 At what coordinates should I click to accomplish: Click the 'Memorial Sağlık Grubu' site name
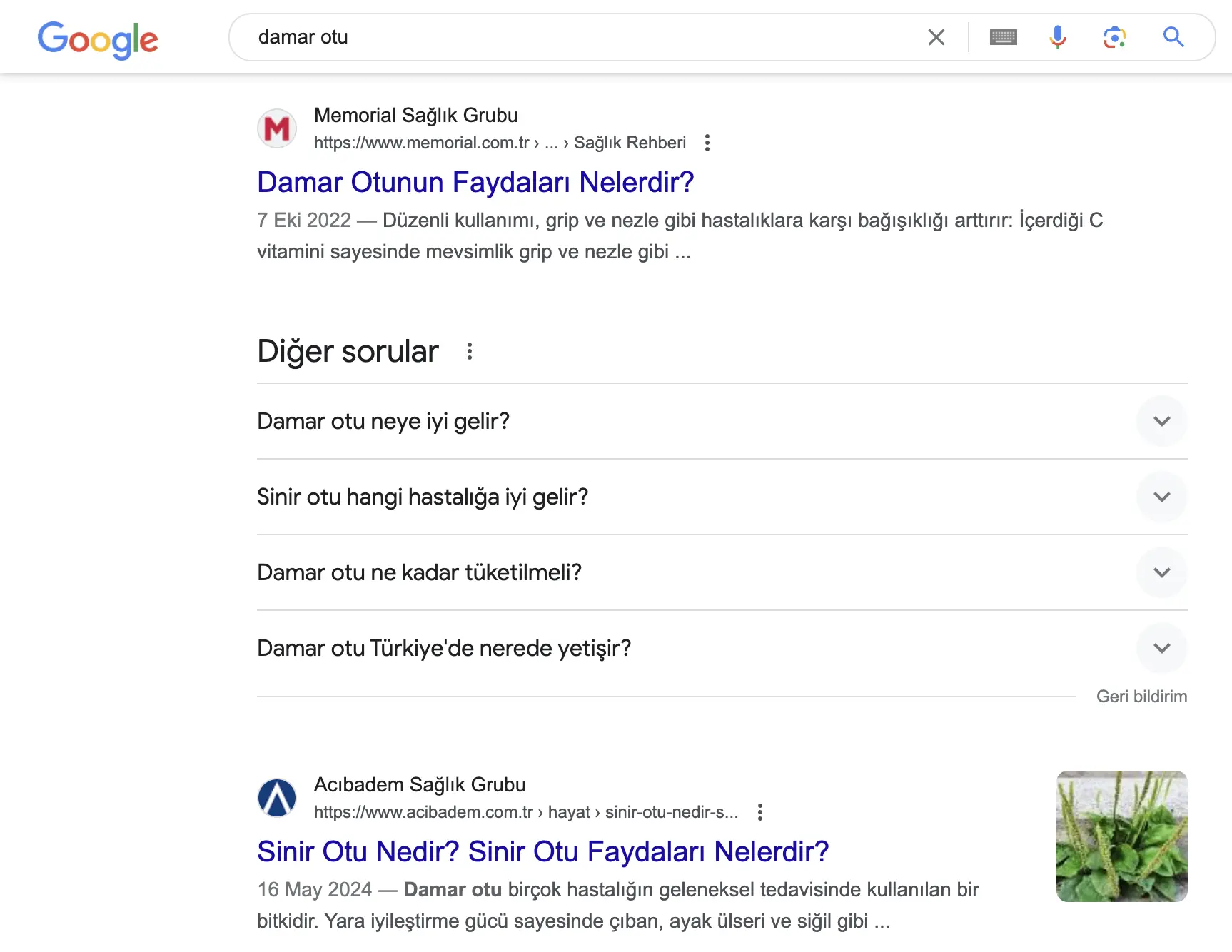[x=416, y=116]
